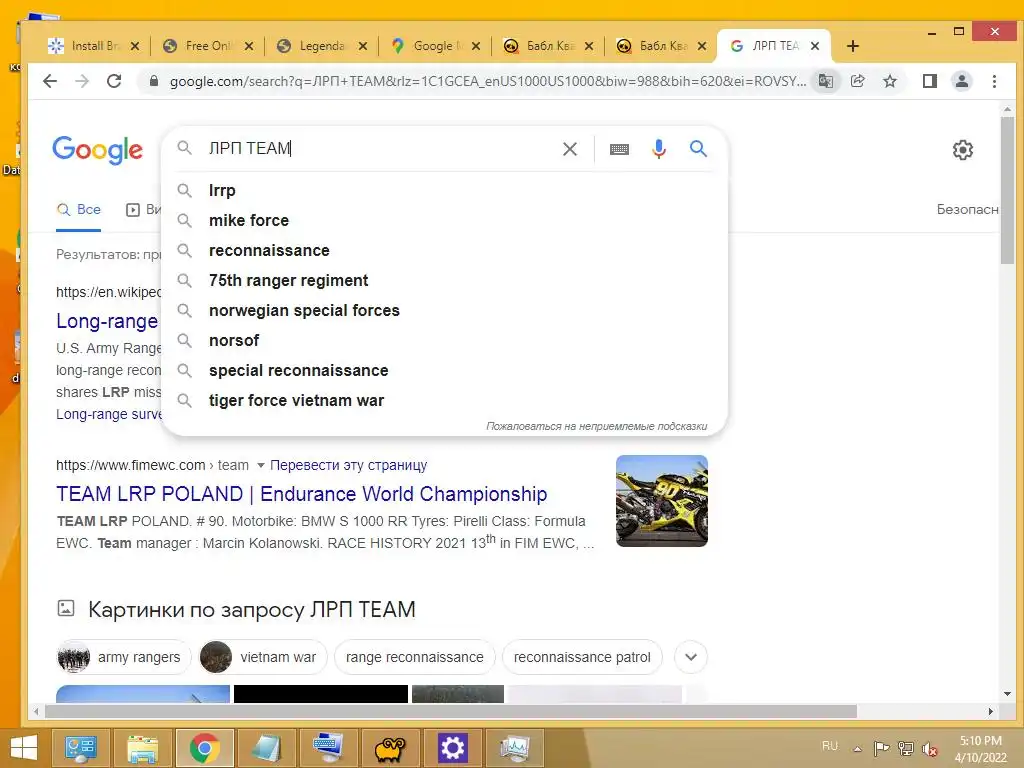Bookmark this page with the star icon
The height and width of the screenshot is (768, 1024).
[889, 81]
